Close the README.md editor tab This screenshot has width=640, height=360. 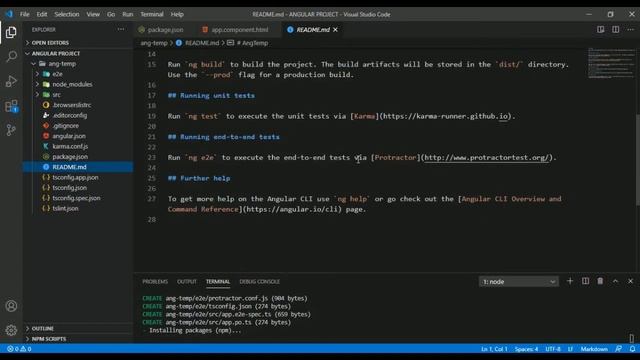click(336, 30)
